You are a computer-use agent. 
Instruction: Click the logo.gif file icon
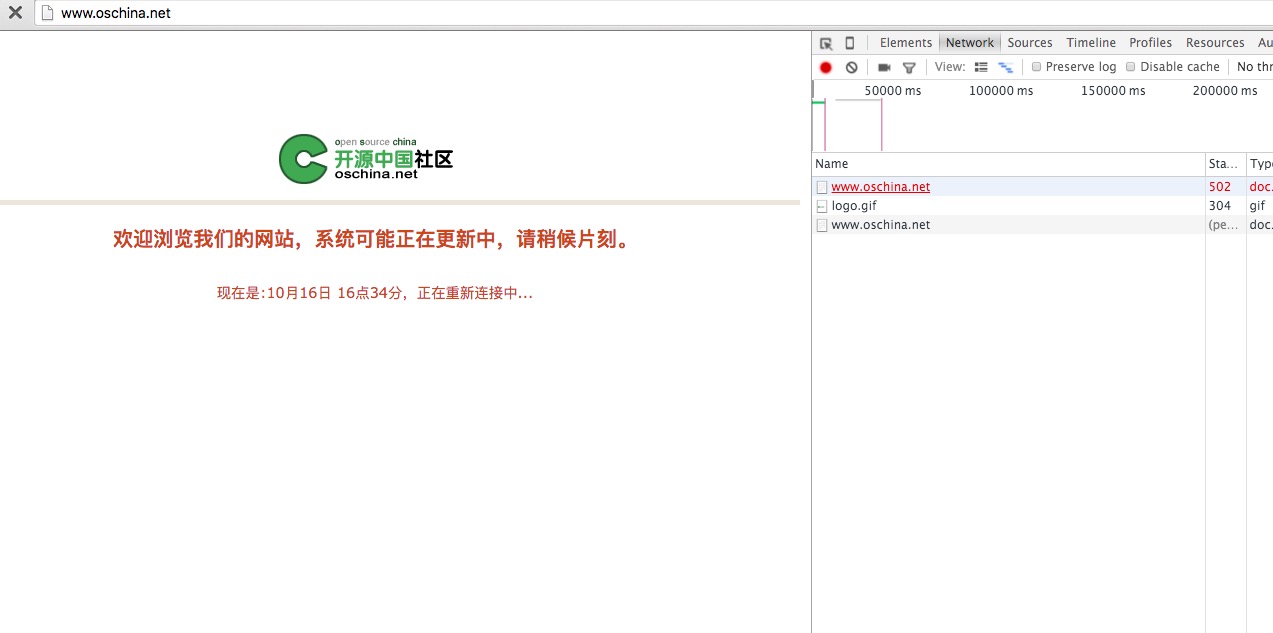point(822,206)
